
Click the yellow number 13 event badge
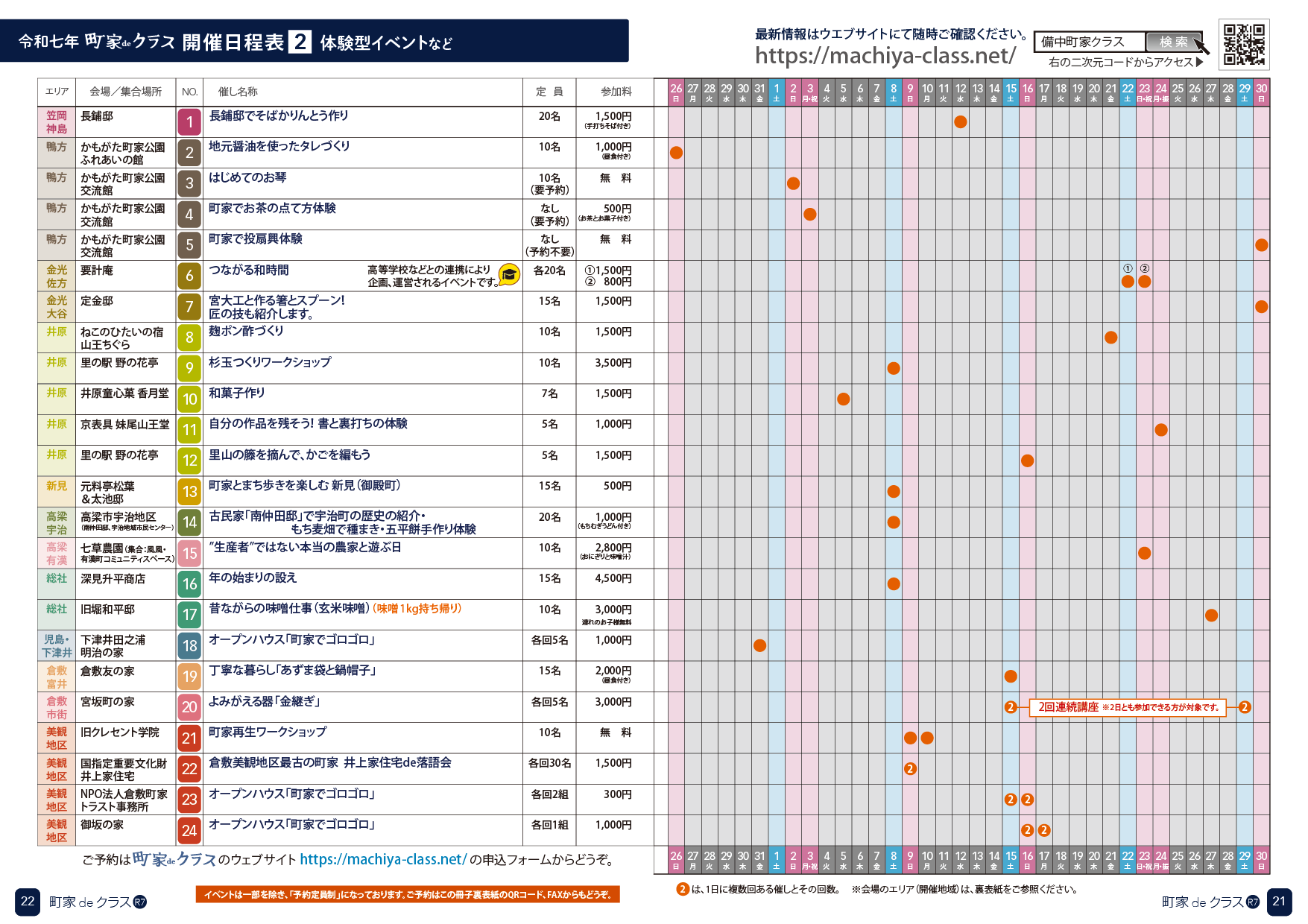click(x=189, y=492)
